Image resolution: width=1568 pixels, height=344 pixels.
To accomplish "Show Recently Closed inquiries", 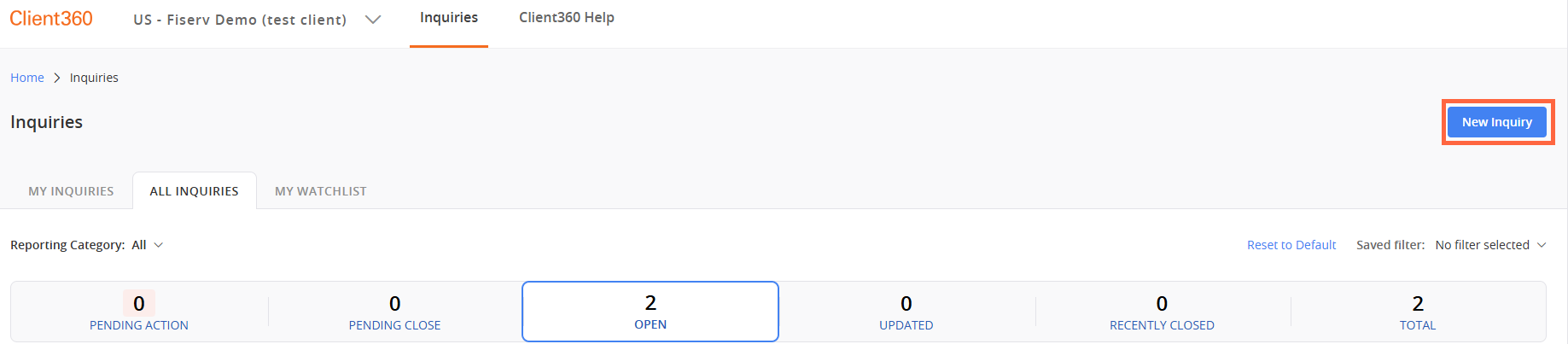I will coord(1162,312).
